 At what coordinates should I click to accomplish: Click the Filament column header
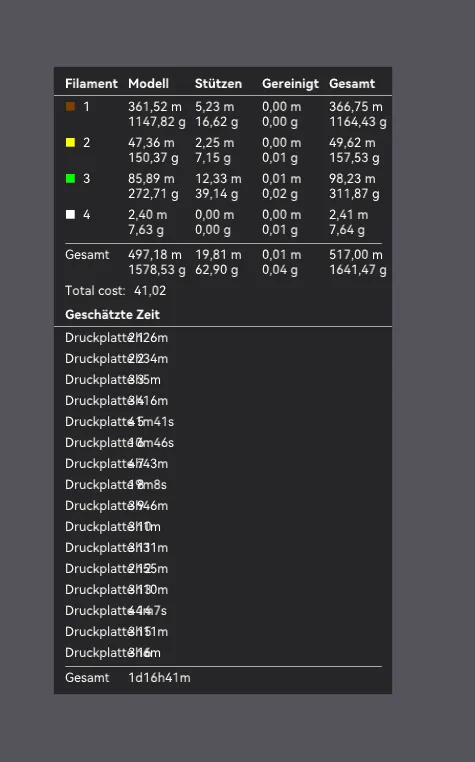pyautogui.click(x=91, y=84)
